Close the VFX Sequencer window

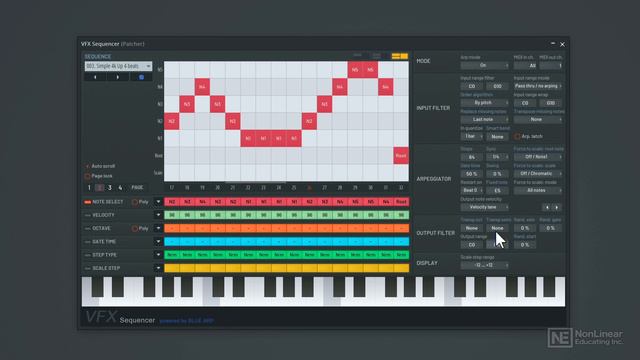point(562,44)
